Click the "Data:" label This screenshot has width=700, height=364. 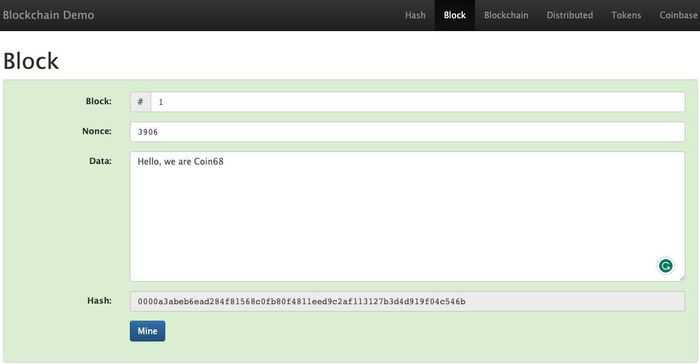(100, 161)
